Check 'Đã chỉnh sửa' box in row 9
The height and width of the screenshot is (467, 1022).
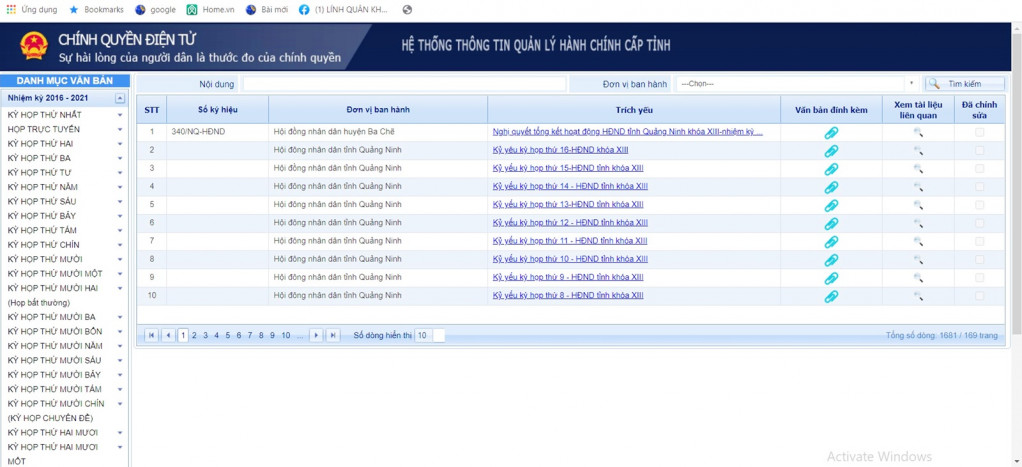pos(979,277)
